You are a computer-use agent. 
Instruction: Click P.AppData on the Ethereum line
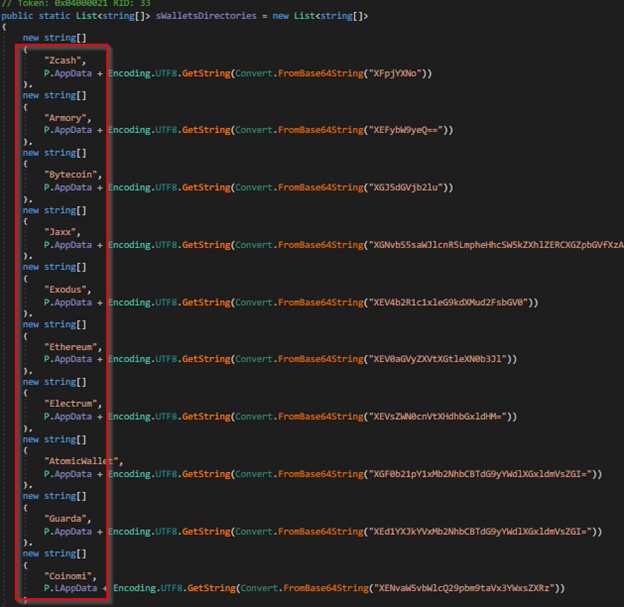pos(68,359)
